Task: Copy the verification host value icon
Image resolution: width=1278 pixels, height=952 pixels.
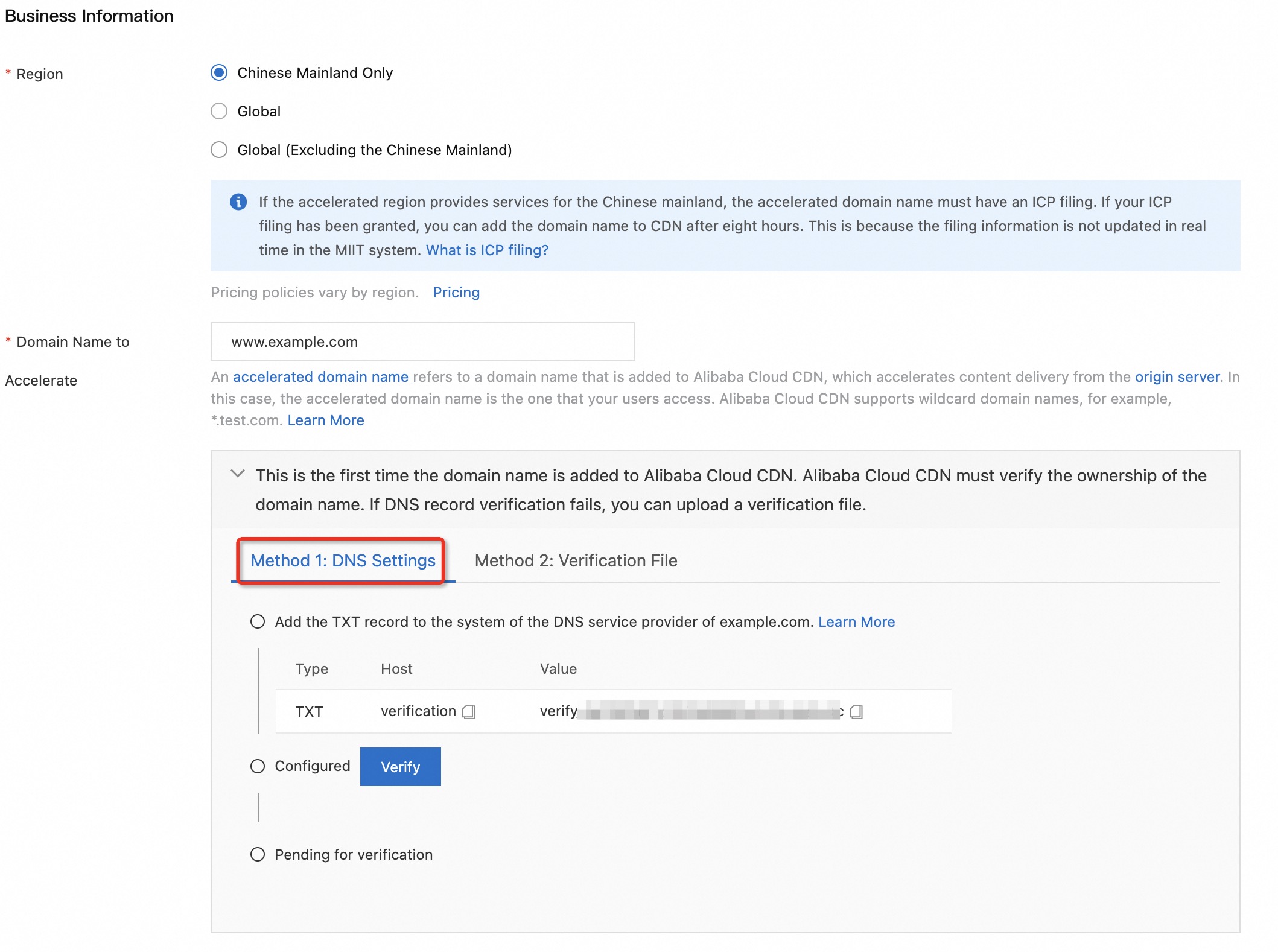Action: pyautogui.click(x=469, y=712)
